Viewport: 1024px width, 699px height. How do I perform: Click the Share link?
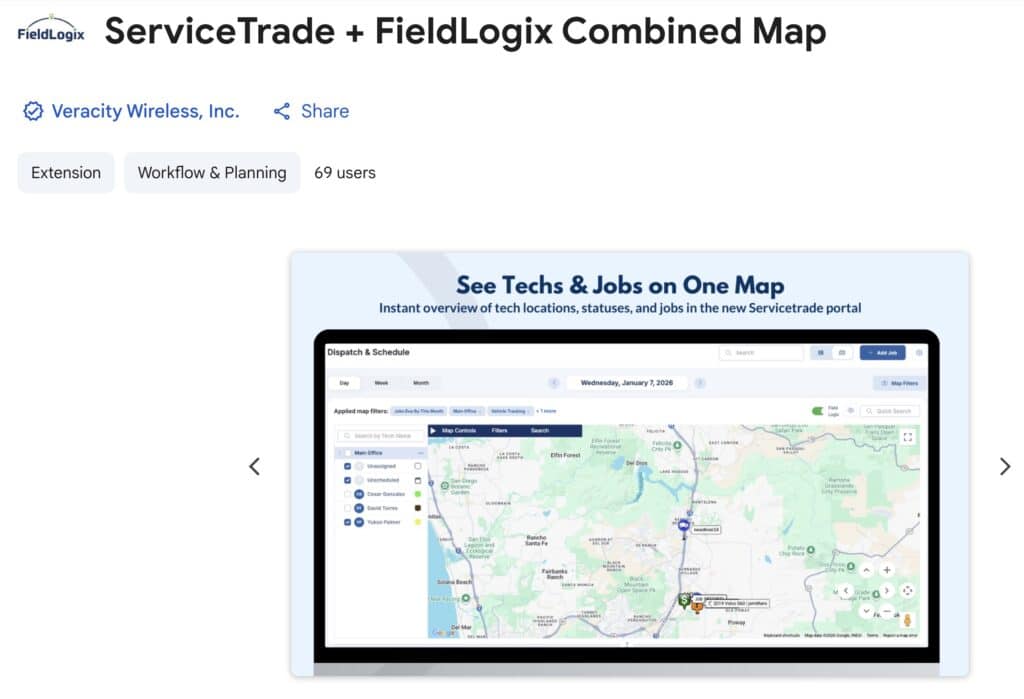tap(325, 111)
